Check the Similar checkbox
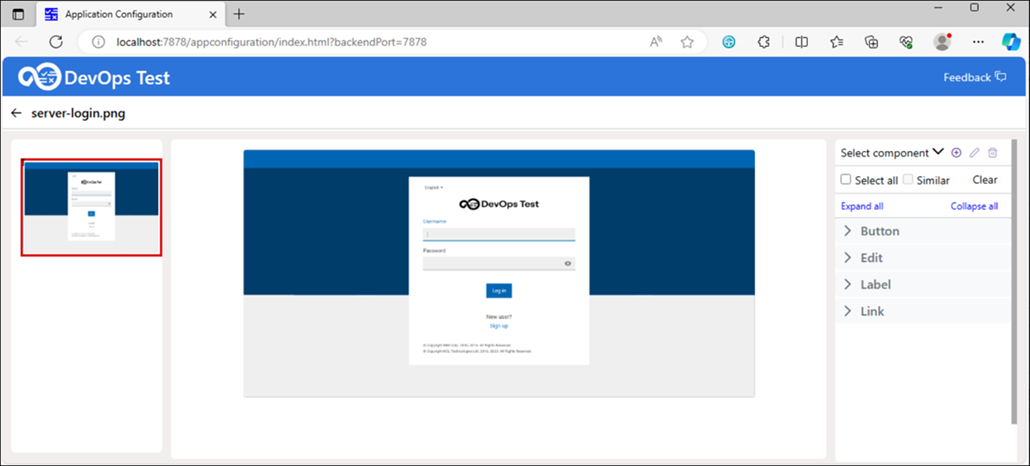This screenshot has height=466, width=1030. coord(908,179)
